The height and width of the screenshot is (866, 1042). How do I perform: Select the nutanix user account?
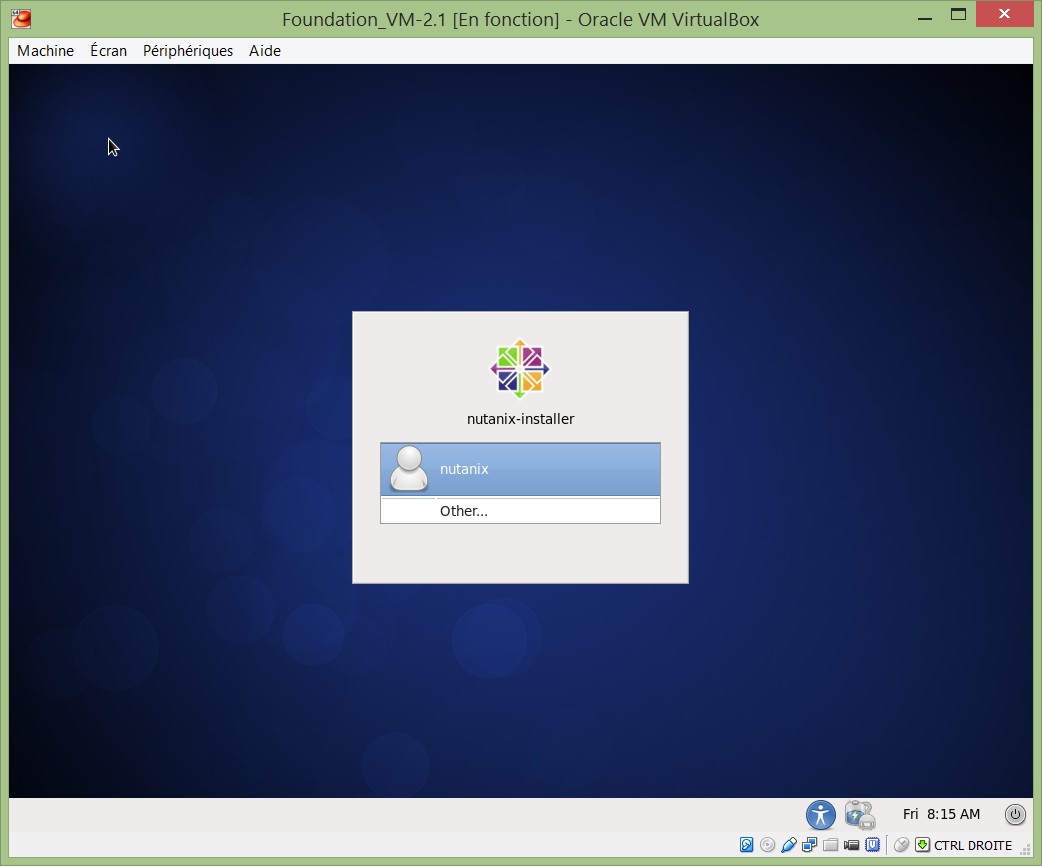[x=520, y=469]
